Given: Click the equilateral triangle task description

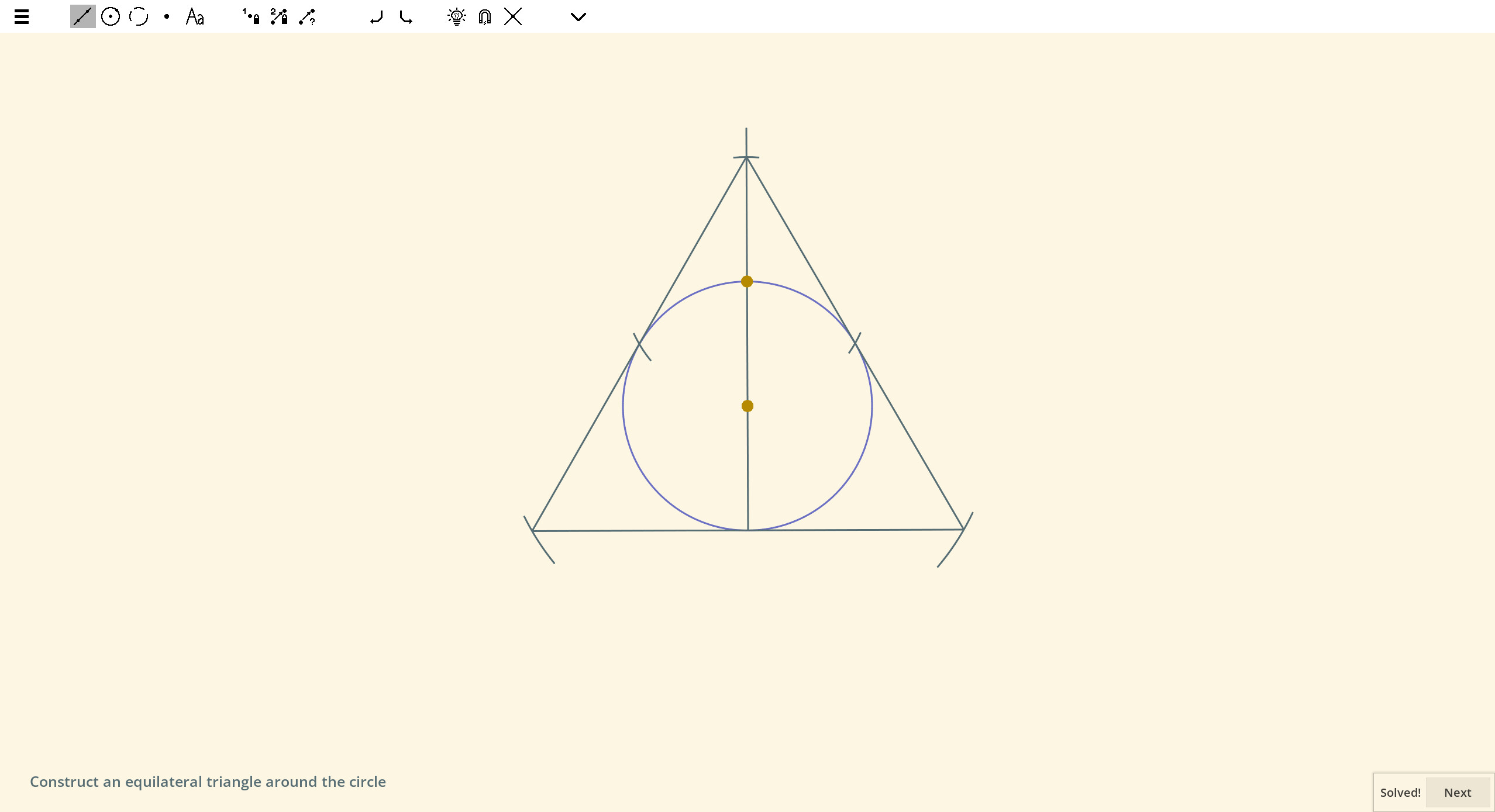Looking at the screenshot, I should pyautogui.click(x=208, y=782).
